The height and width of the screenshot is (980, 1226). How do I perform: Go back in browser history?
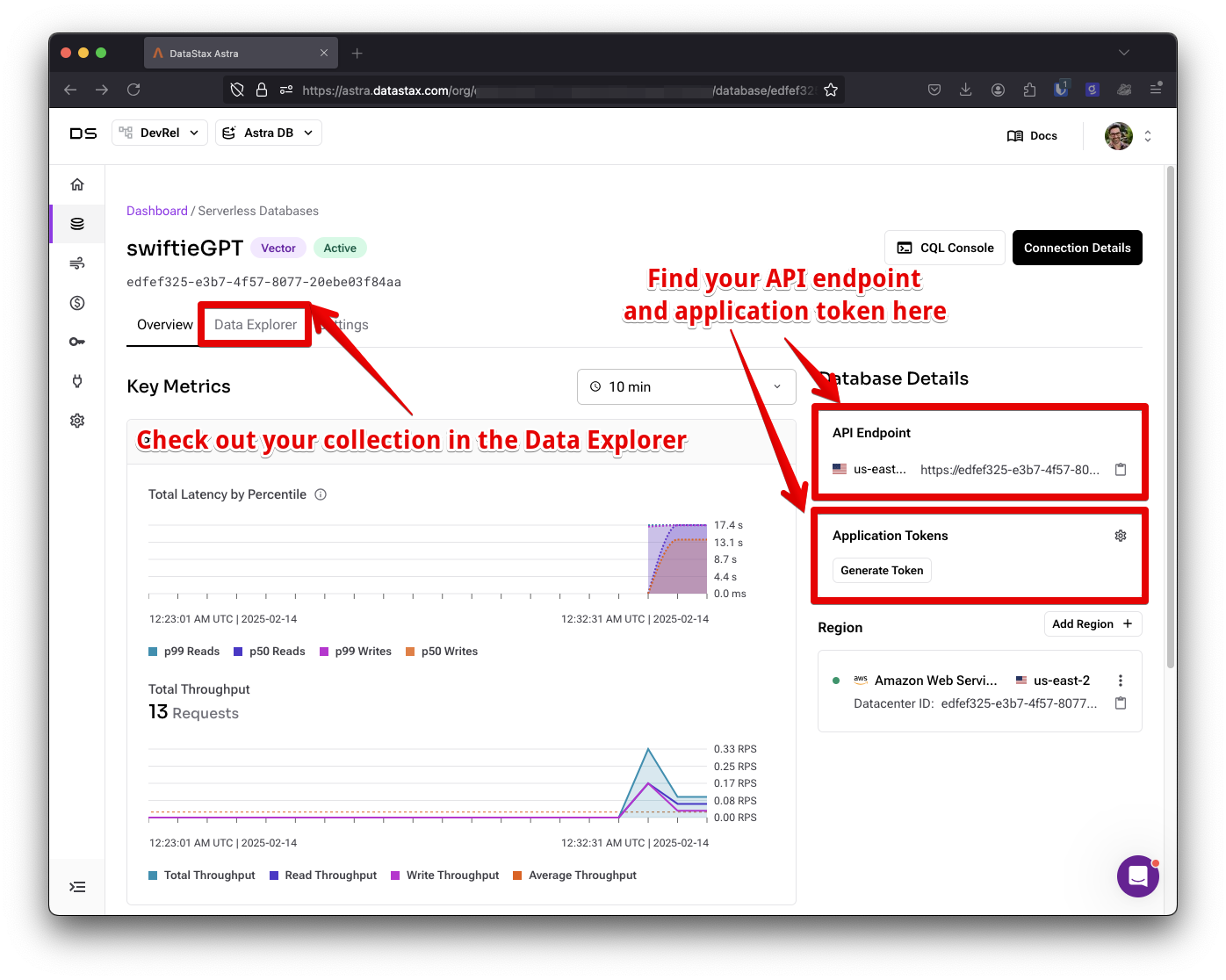[70, 90]
